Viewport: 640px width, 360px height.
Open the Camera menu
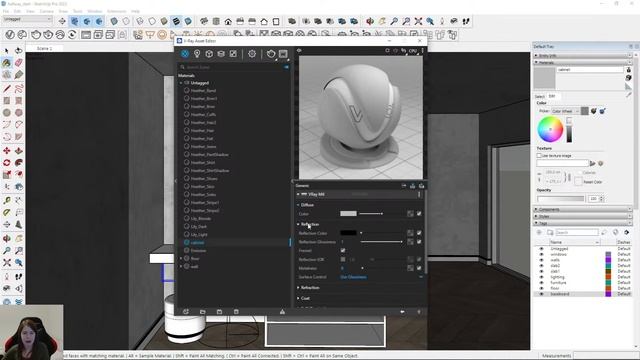[x=47, y=11]
